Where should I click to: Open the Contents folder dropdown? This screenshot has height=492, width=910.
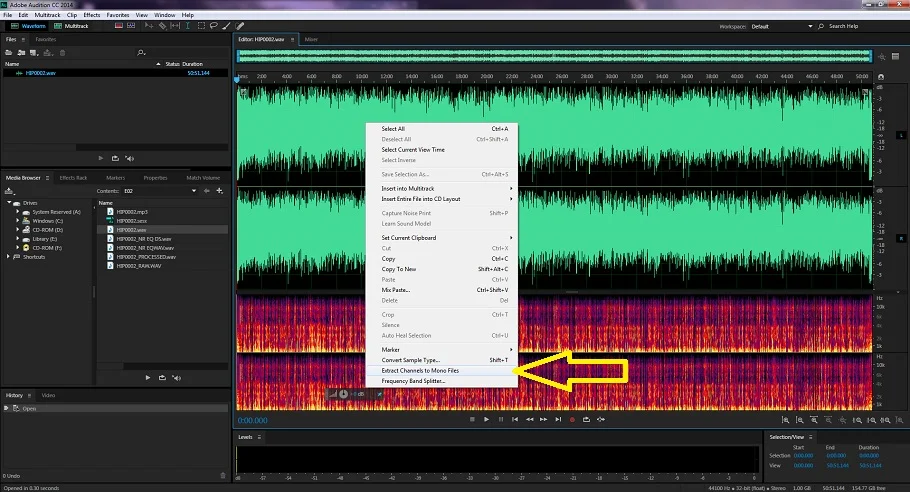pyautogui.click(x=194, y=191)
